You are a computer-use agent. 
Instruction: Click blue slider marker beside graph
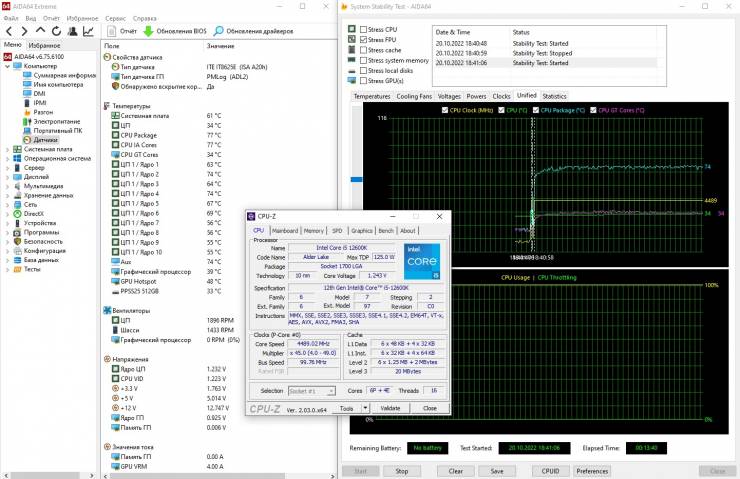click(x=356, y=179)
